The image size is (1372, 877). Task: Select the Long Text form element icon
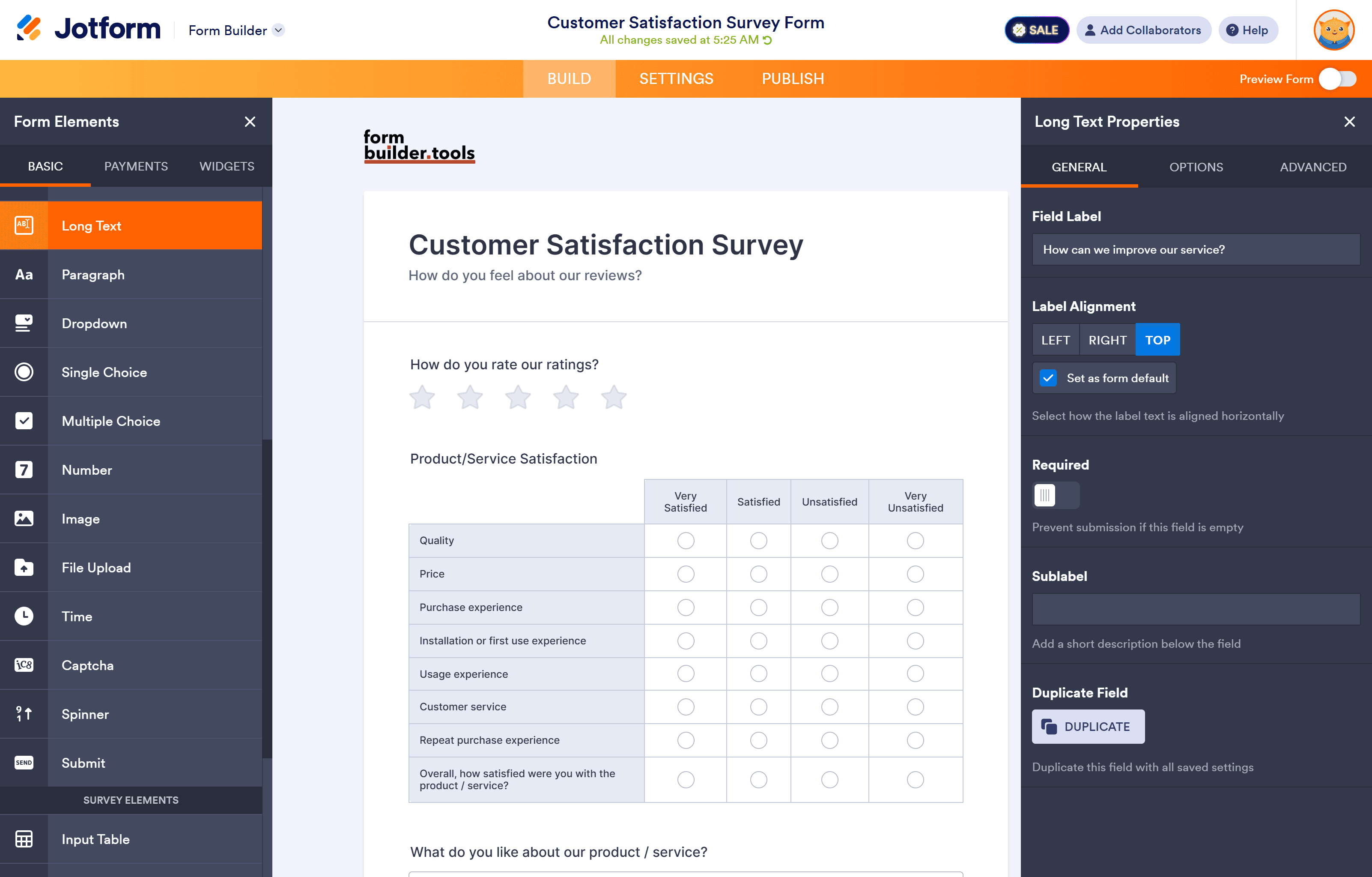(24, 225)
